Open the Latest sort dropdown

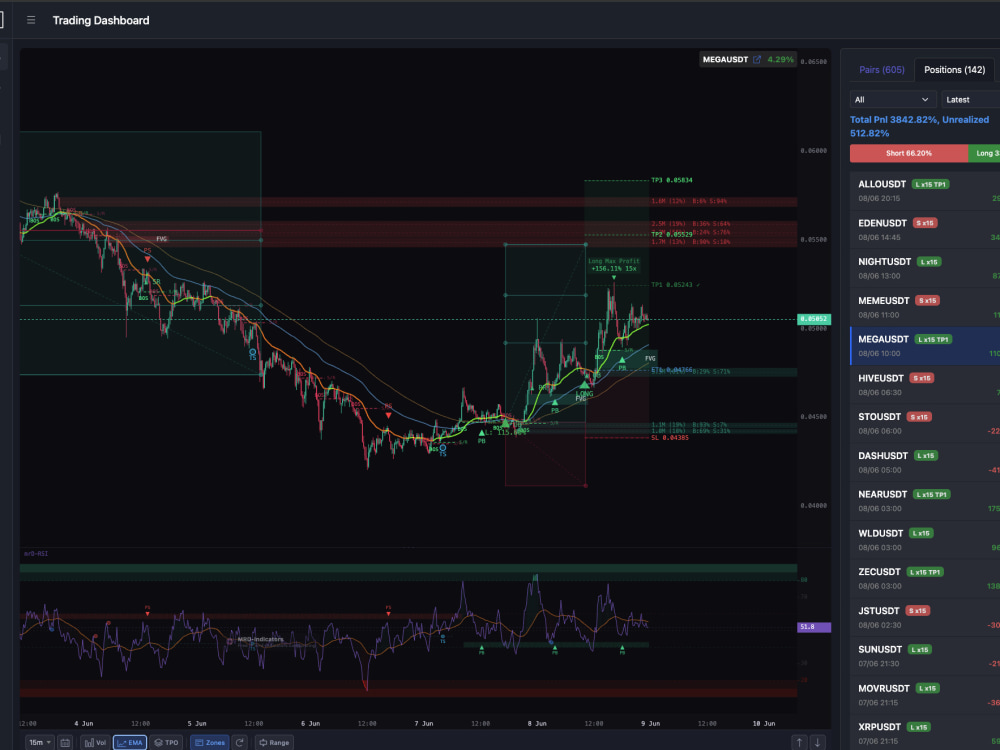point(971,99)
